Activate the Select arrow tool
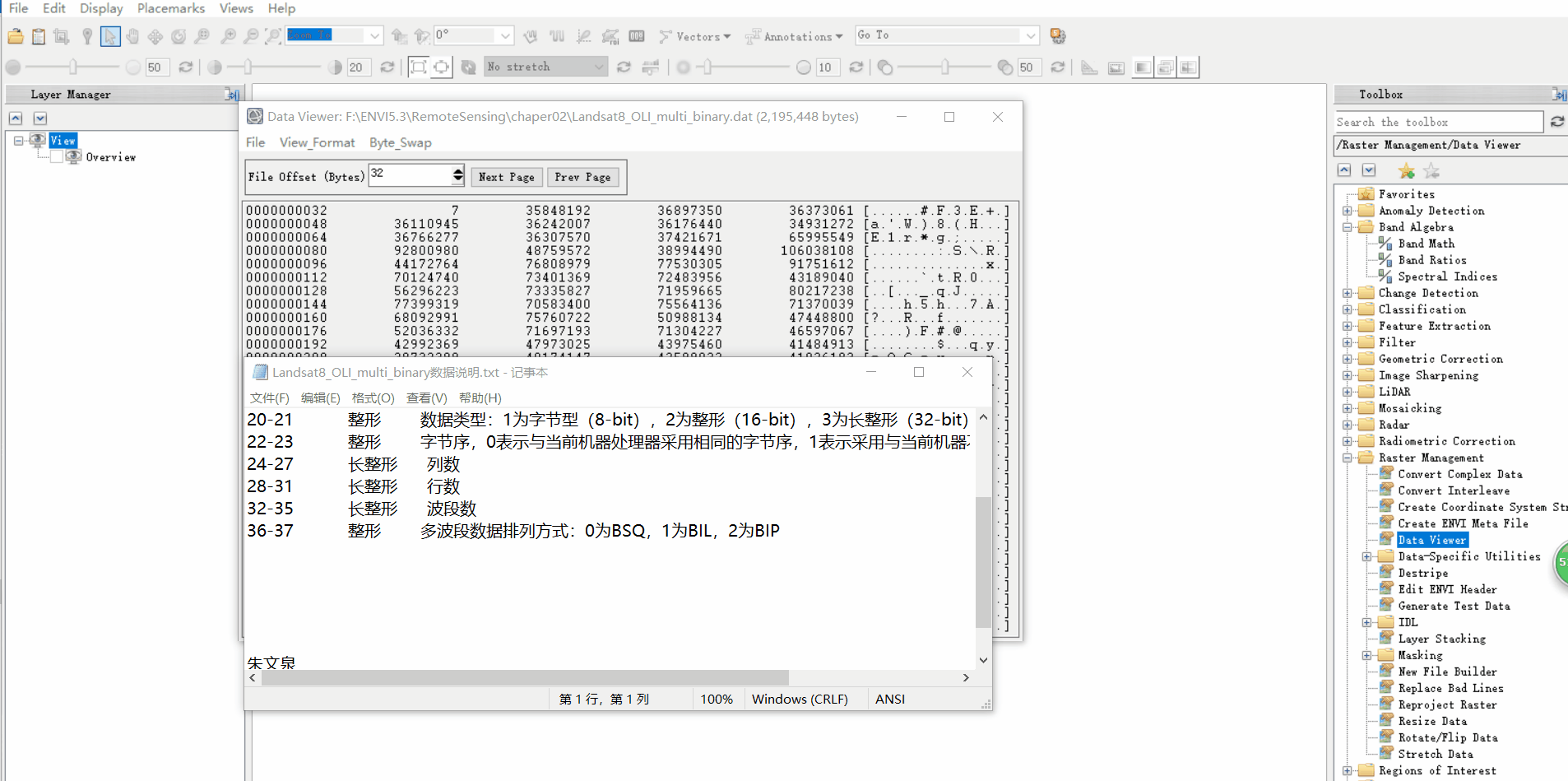 coord(110,36)
